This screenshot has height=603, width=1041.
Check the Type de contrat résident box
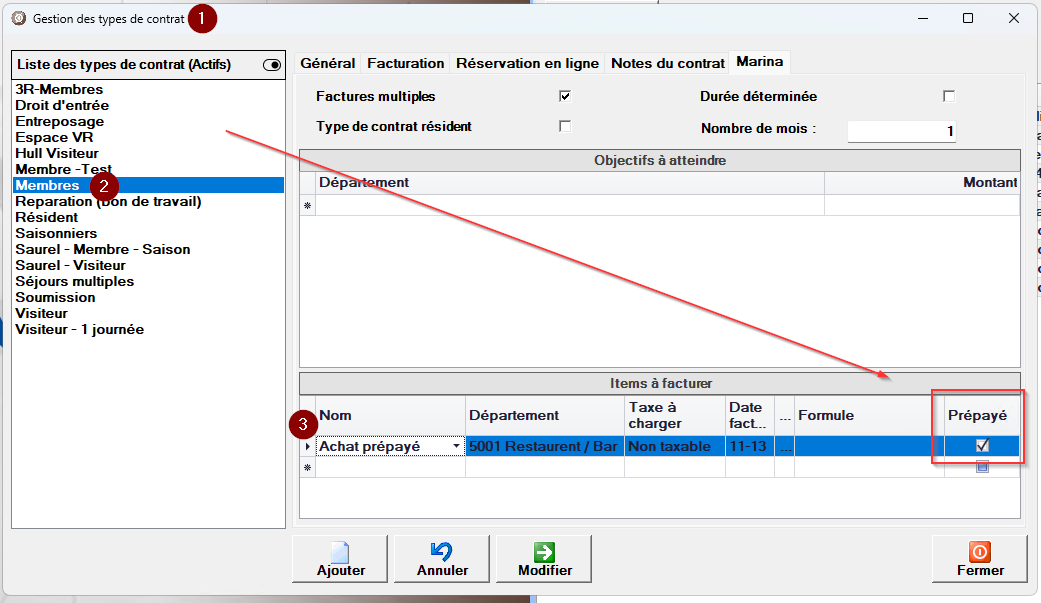(x=565, y=127)
